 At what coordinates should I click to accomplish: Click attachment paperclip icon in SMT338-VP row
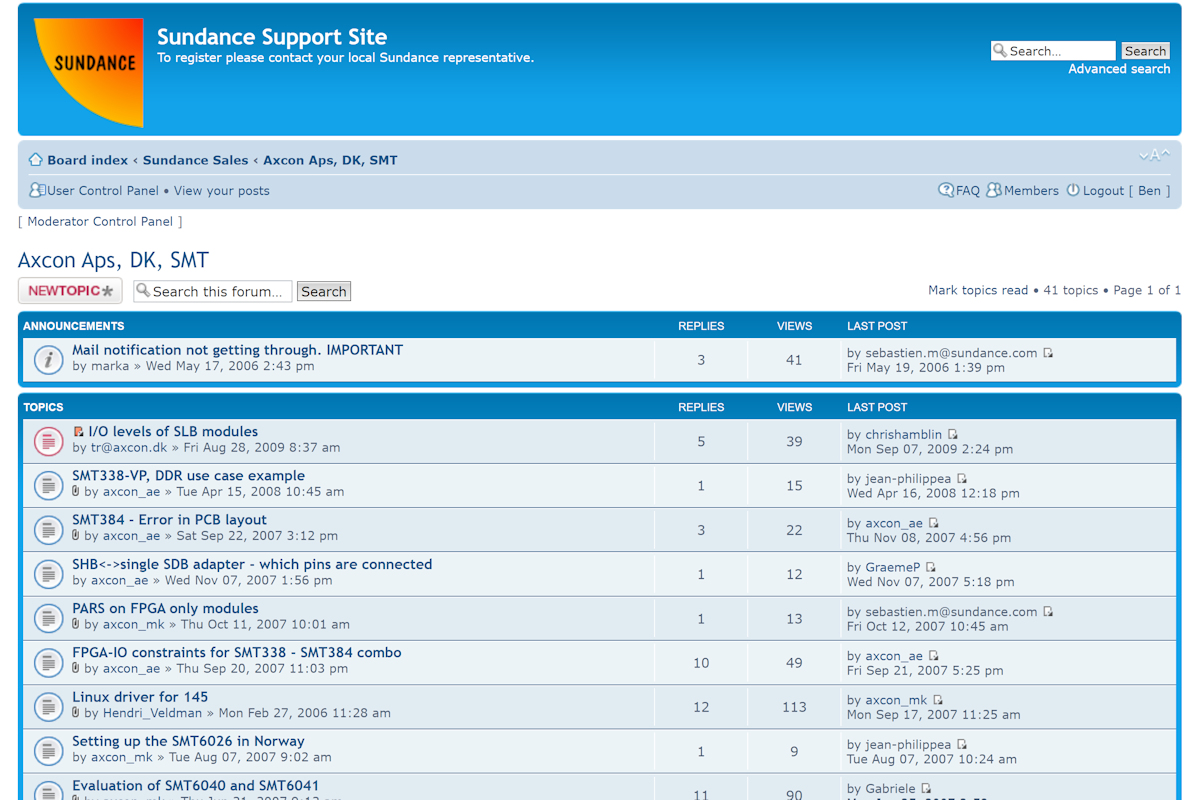(x=76, y=491)
